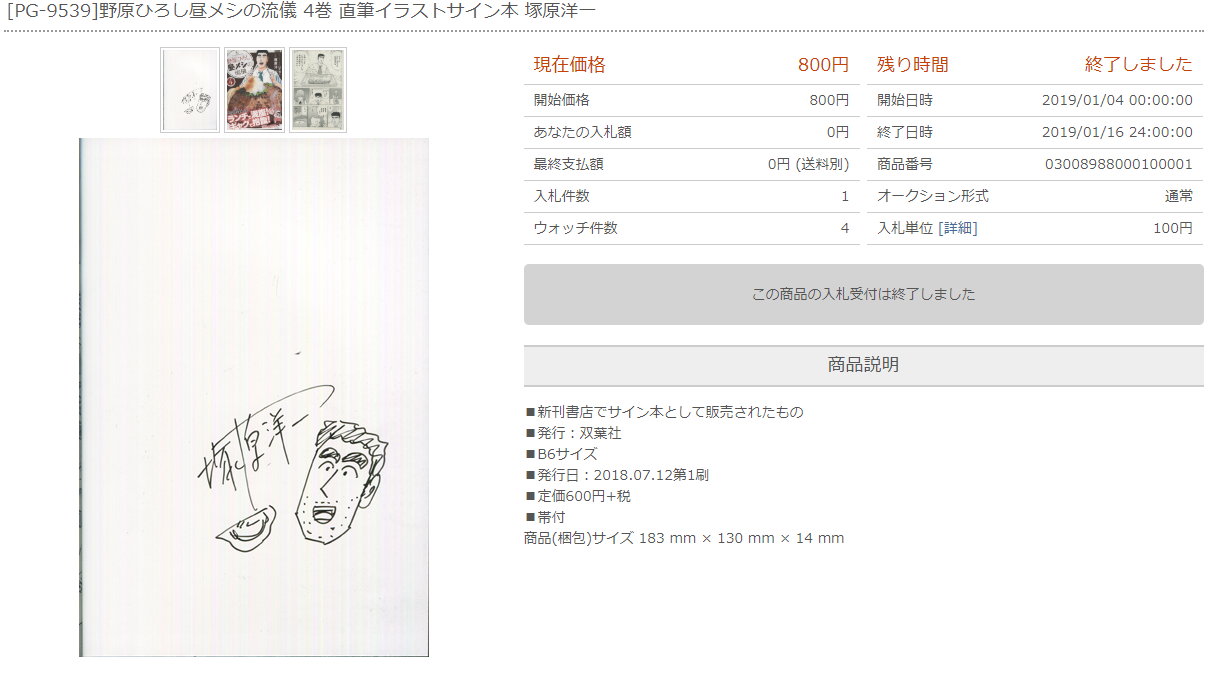The width and height of the screenshot is (1232, 678).
Task: Click the ウォッチ件数 row
Action: click(691, 228)
